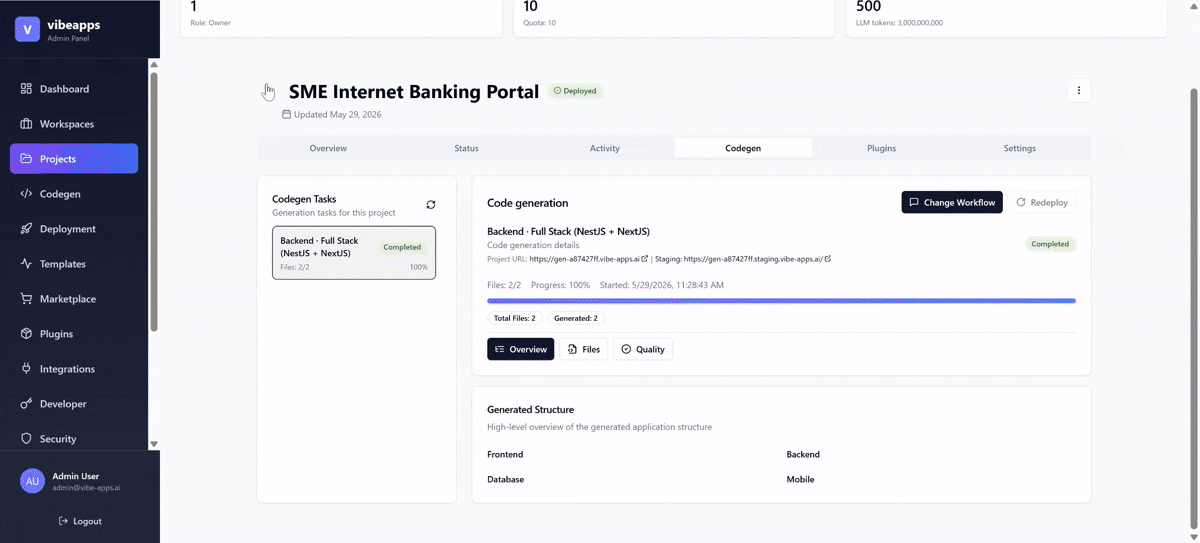Switch to the Status tab
1200x543 pixels.
tap(466, 148)
